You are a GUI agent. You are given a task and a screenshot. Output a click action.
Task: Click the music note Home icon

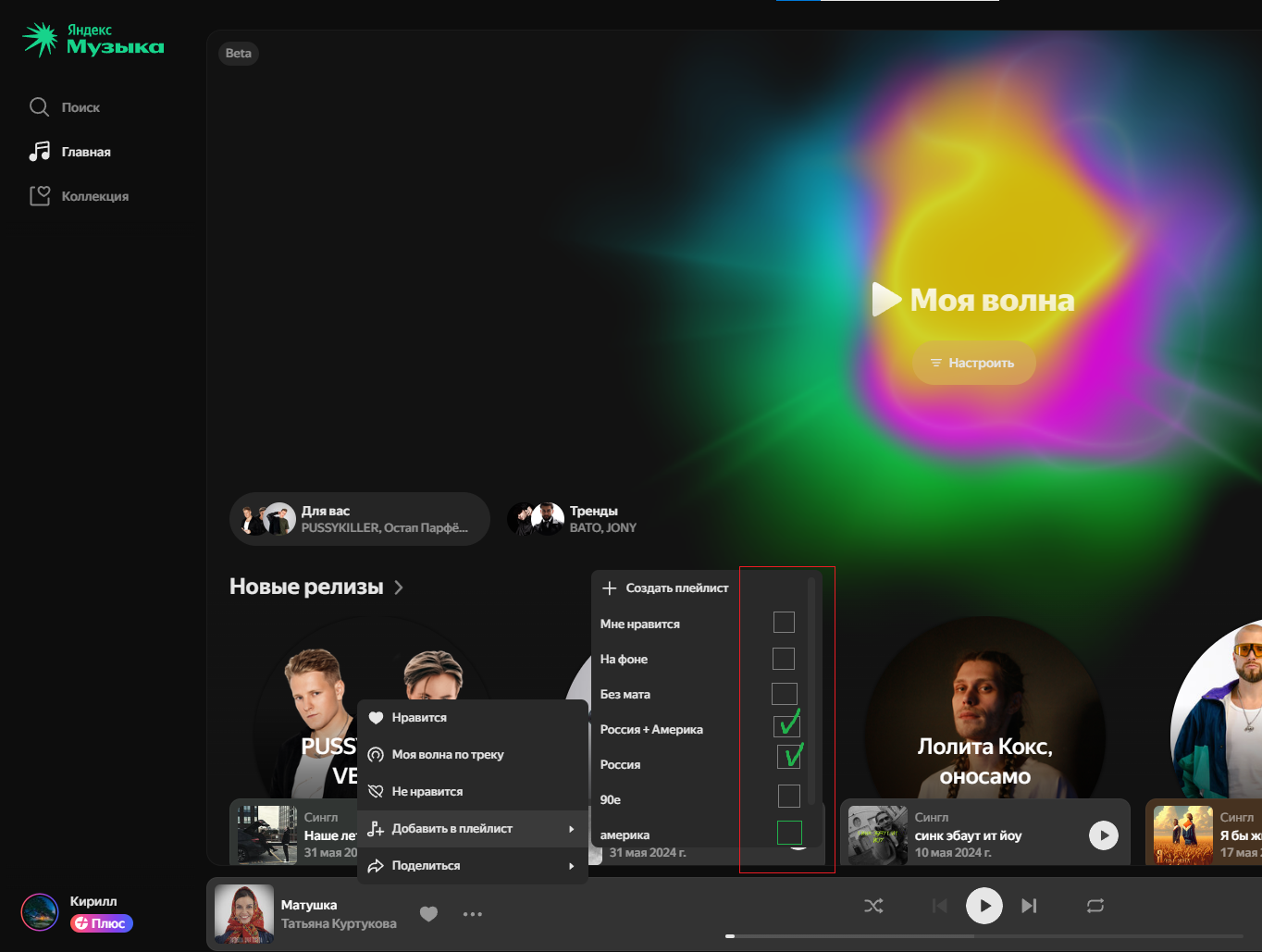coord(39,152)
